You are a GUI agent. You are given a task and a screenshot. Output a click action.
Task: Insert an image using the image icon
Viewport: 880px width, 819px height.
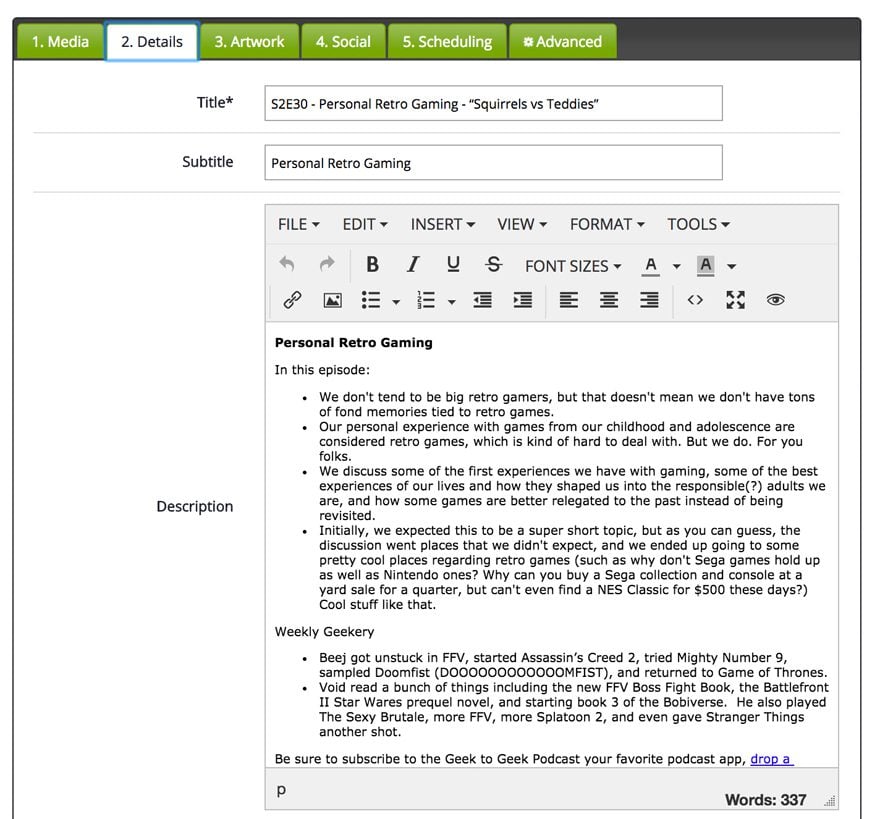coord(332,300)
